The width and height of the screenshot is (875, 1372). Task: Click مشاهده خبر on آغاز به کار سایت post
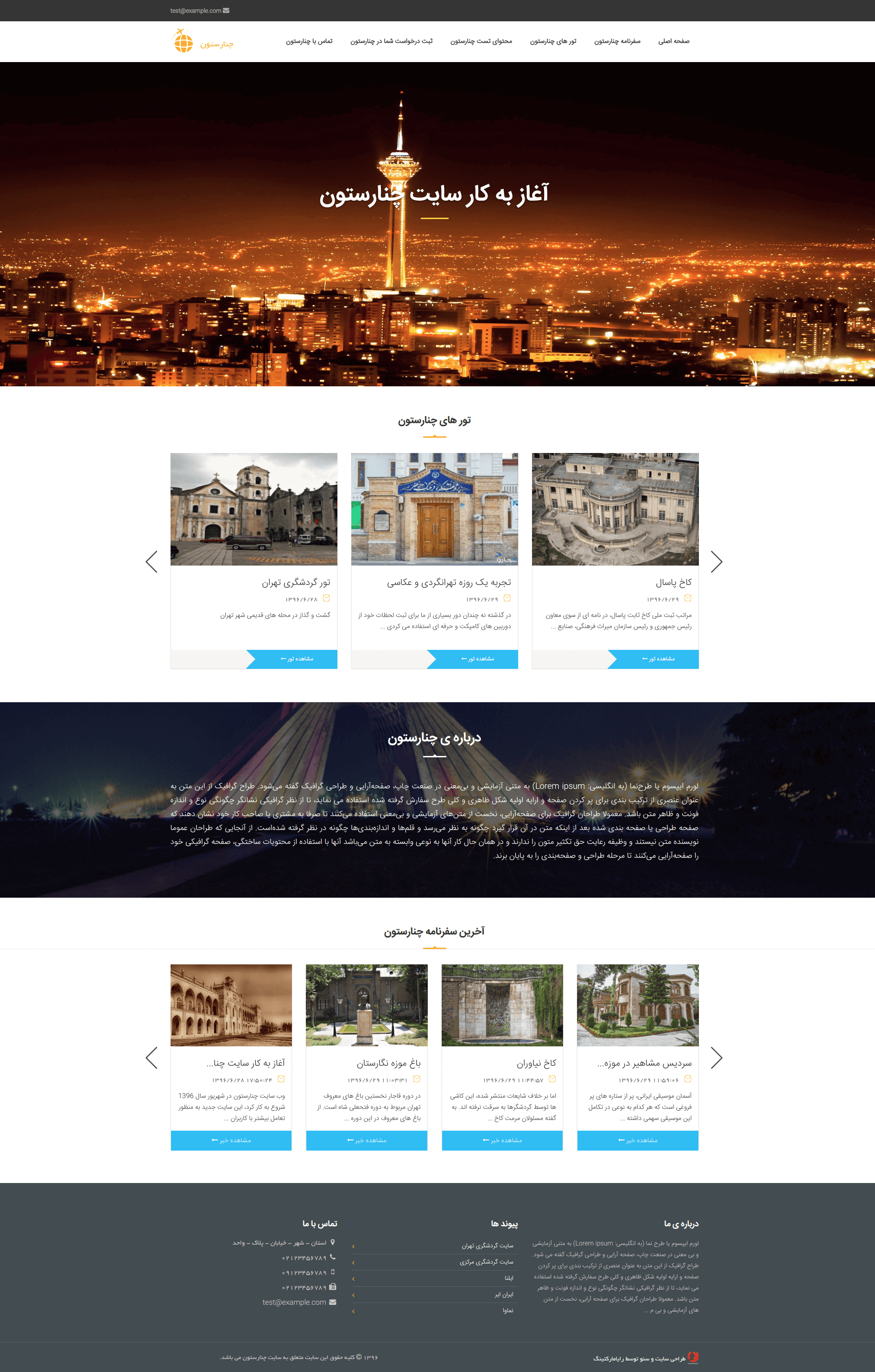(x=231, y=1140)
